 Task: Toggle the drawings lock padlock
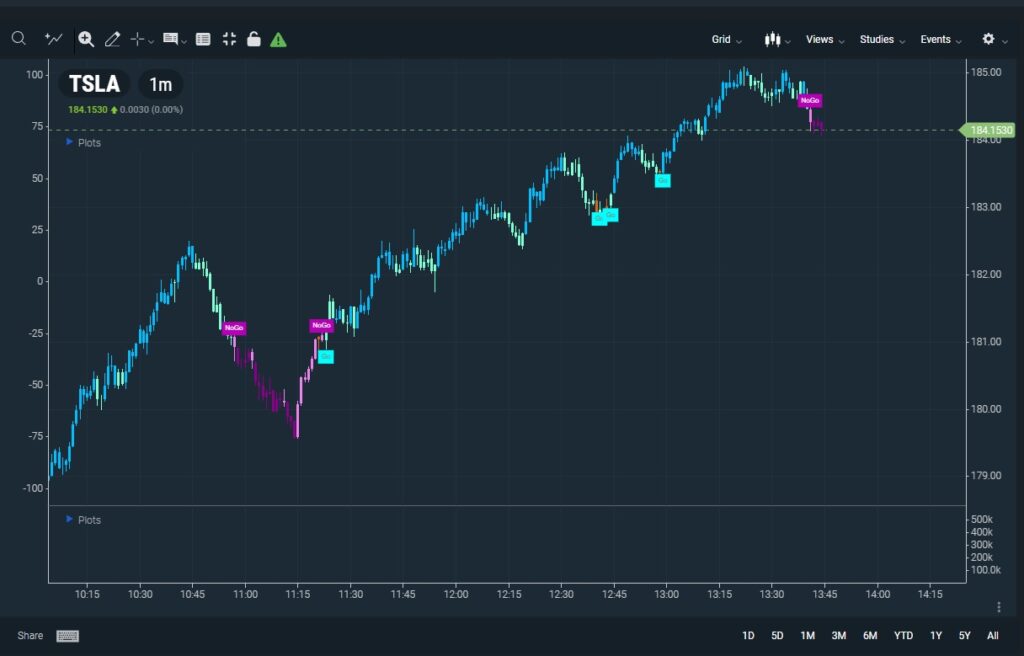(253, 38)
